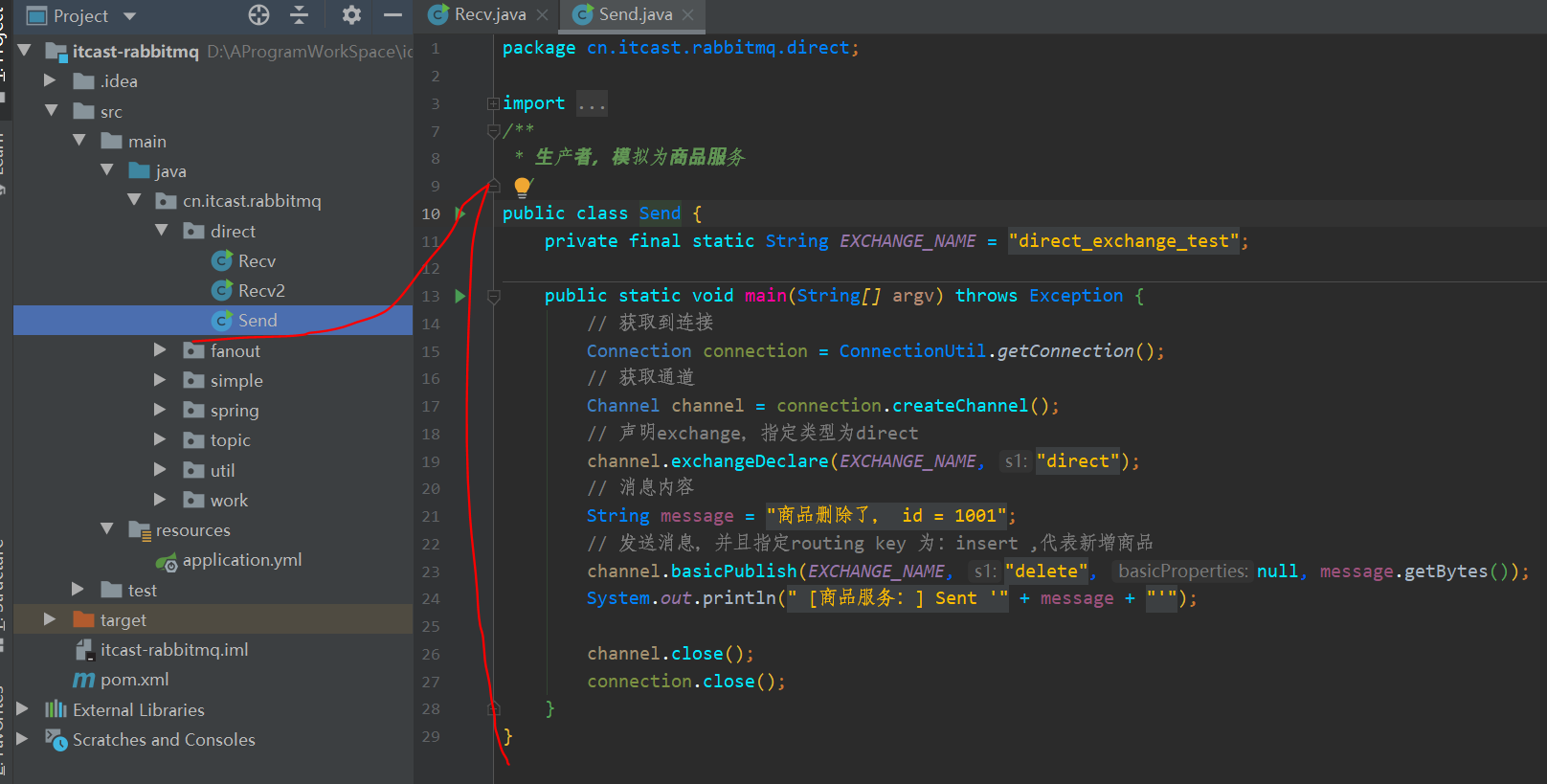Viewport: 1547px width, 784px height.
Task: Click the fanout package folder icon
Action: pyautogui.click(x=194, y=350)
